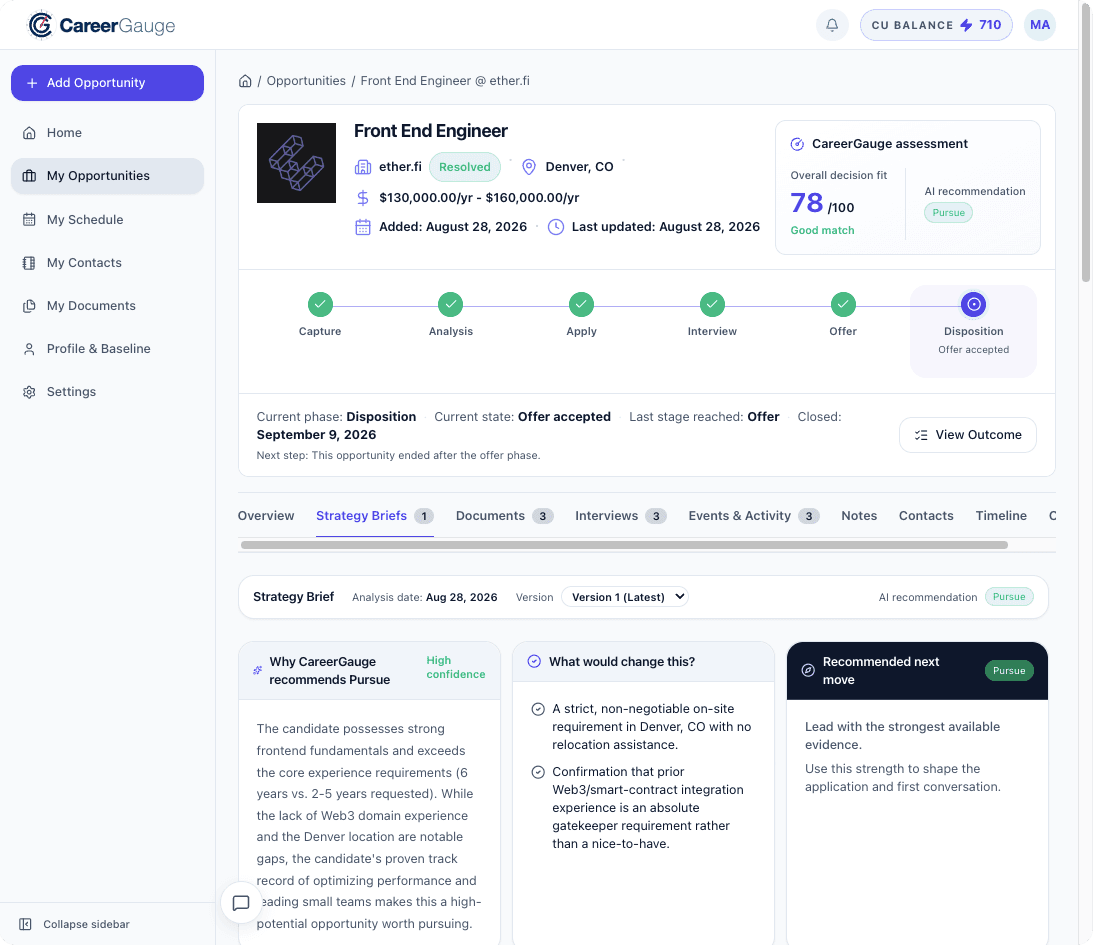Click the Resolved status badge
Screen dimensions: 1093x945
(464, 167)
